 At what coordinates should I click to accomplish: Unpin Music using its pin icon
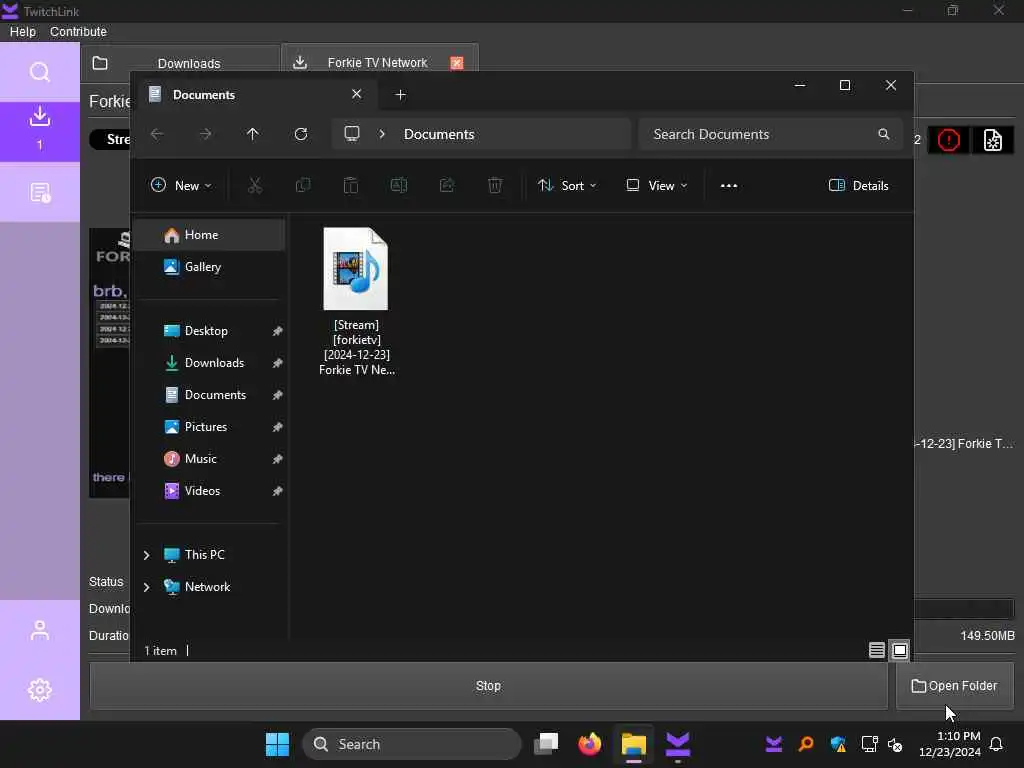pyautogui.click(x=278, y=459)
